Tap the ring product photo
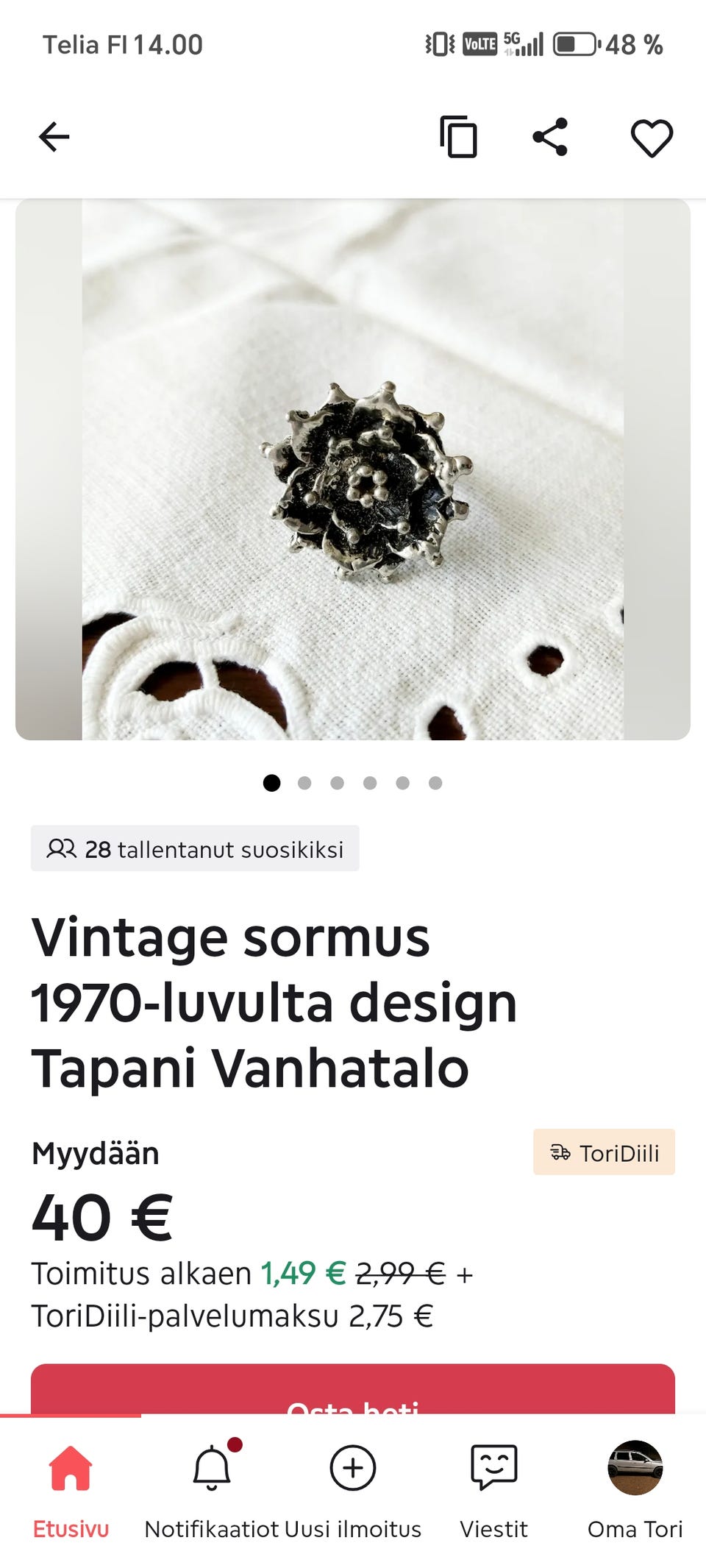Image resolution: width=706 pixels, height=1568 pixels. [353, 469]
